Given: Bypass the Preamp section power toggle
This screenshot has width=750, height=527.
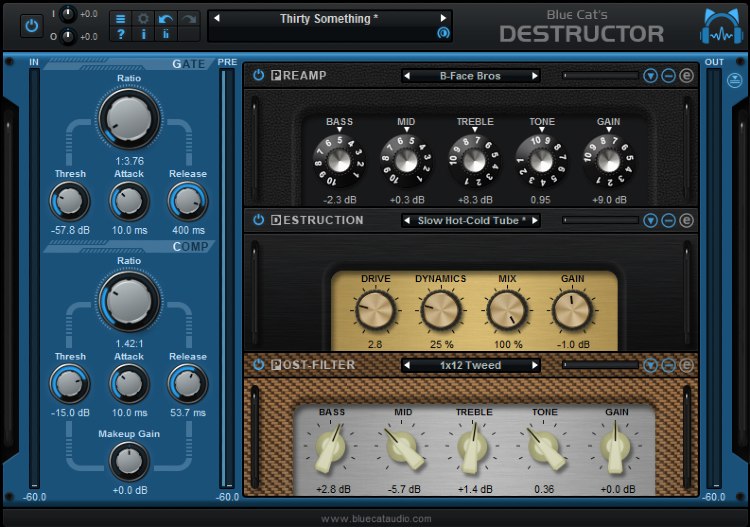Looking at the screenshot, I should 258,75.
